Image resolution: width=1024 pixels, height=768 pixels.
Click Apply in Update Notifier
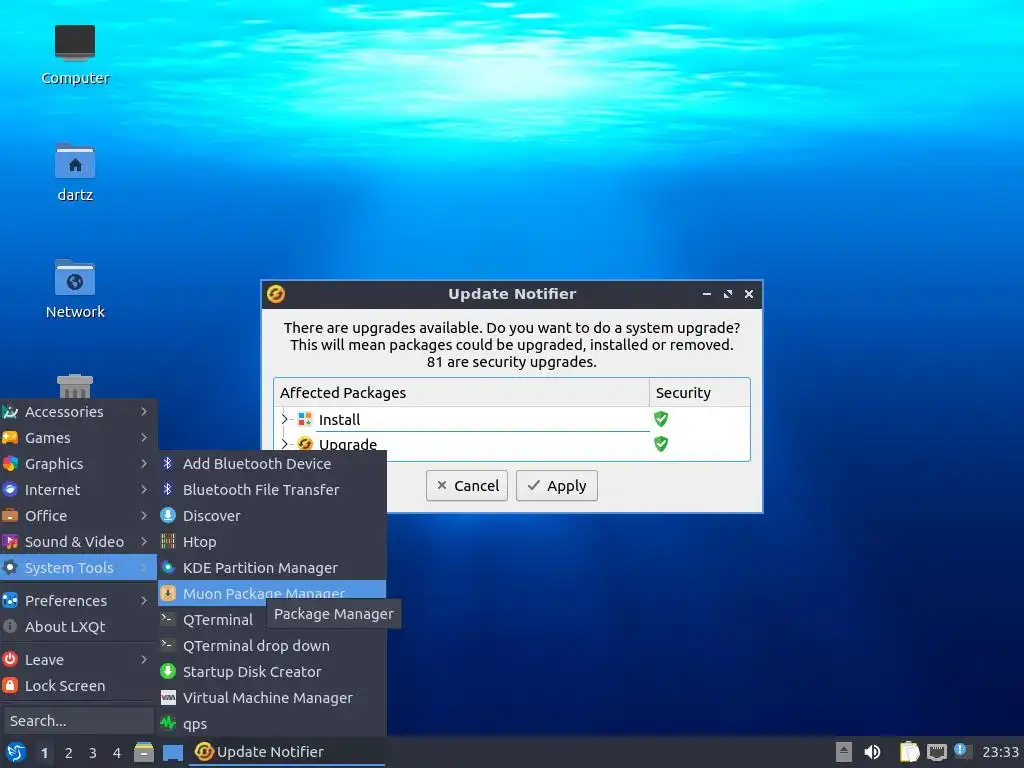coord(556,486)
